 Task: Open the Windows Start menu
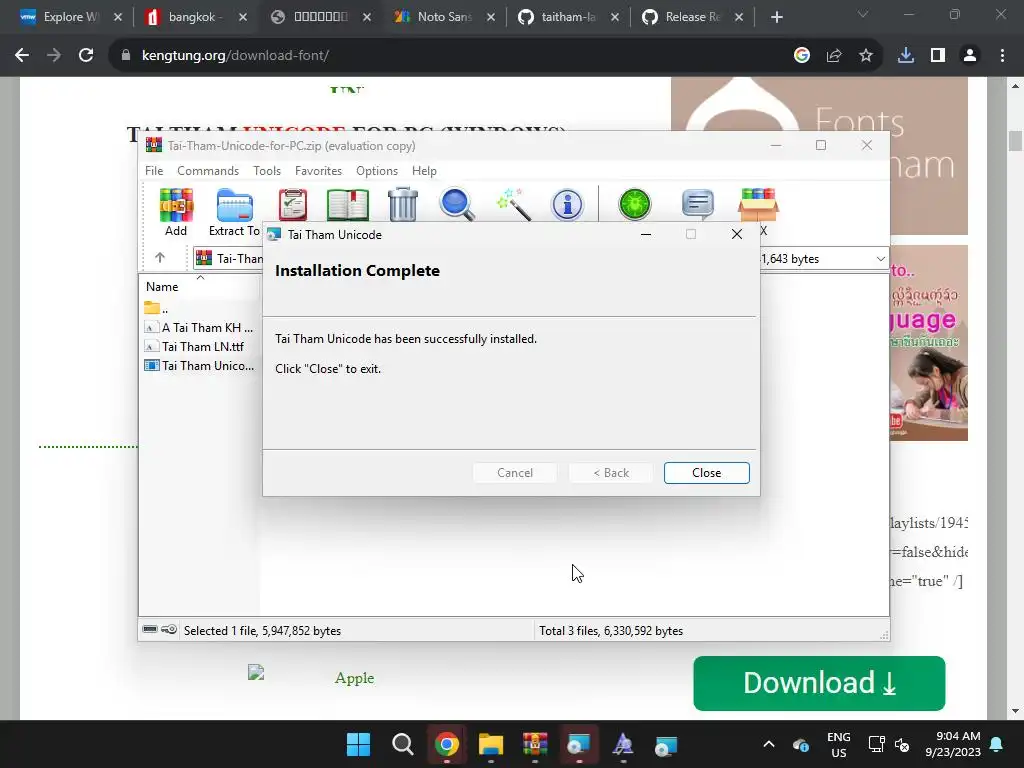(359, 744)
